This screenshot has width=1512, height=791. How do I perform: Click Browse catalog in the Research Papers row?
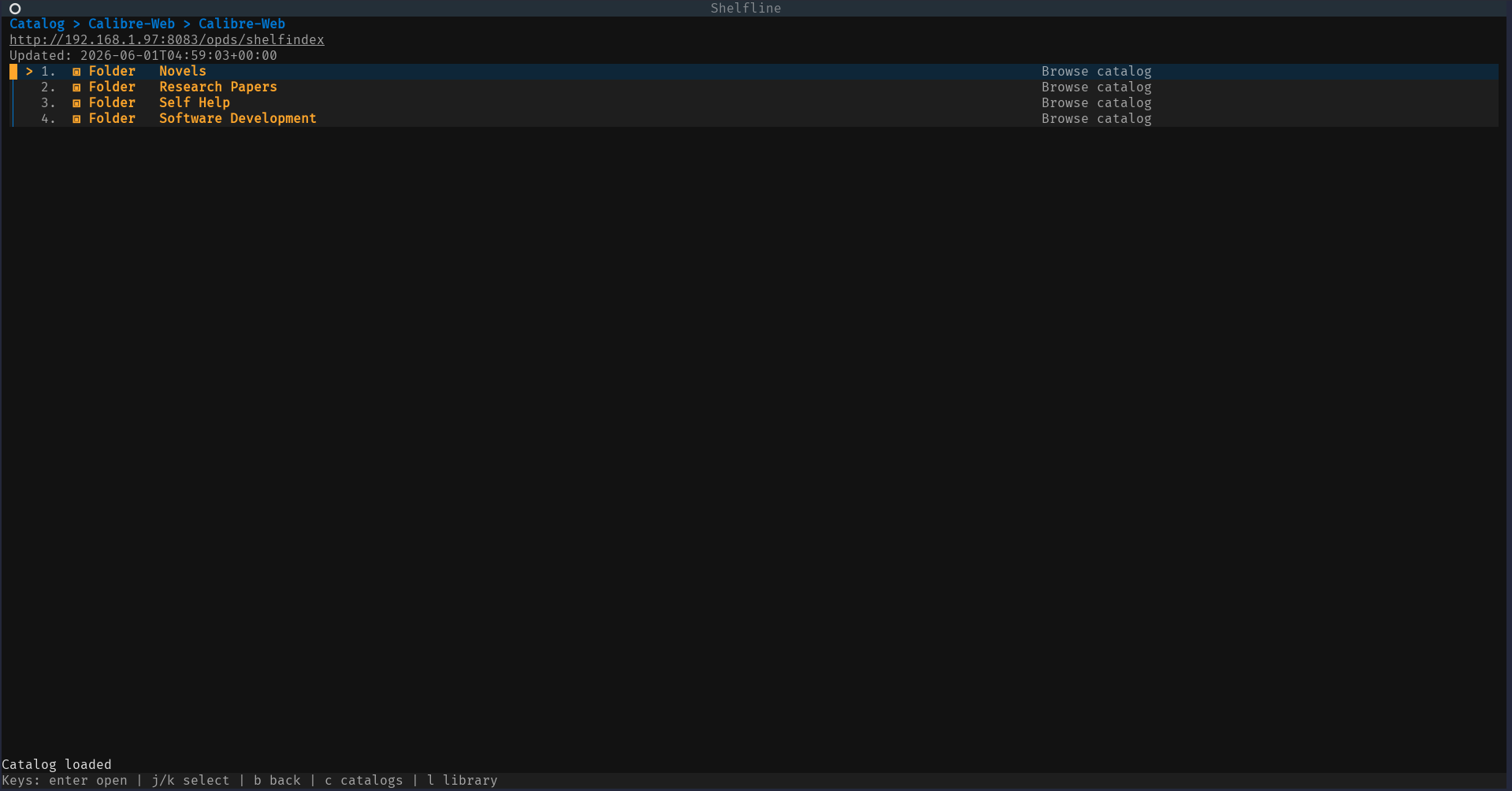(x=1097, y=87)
